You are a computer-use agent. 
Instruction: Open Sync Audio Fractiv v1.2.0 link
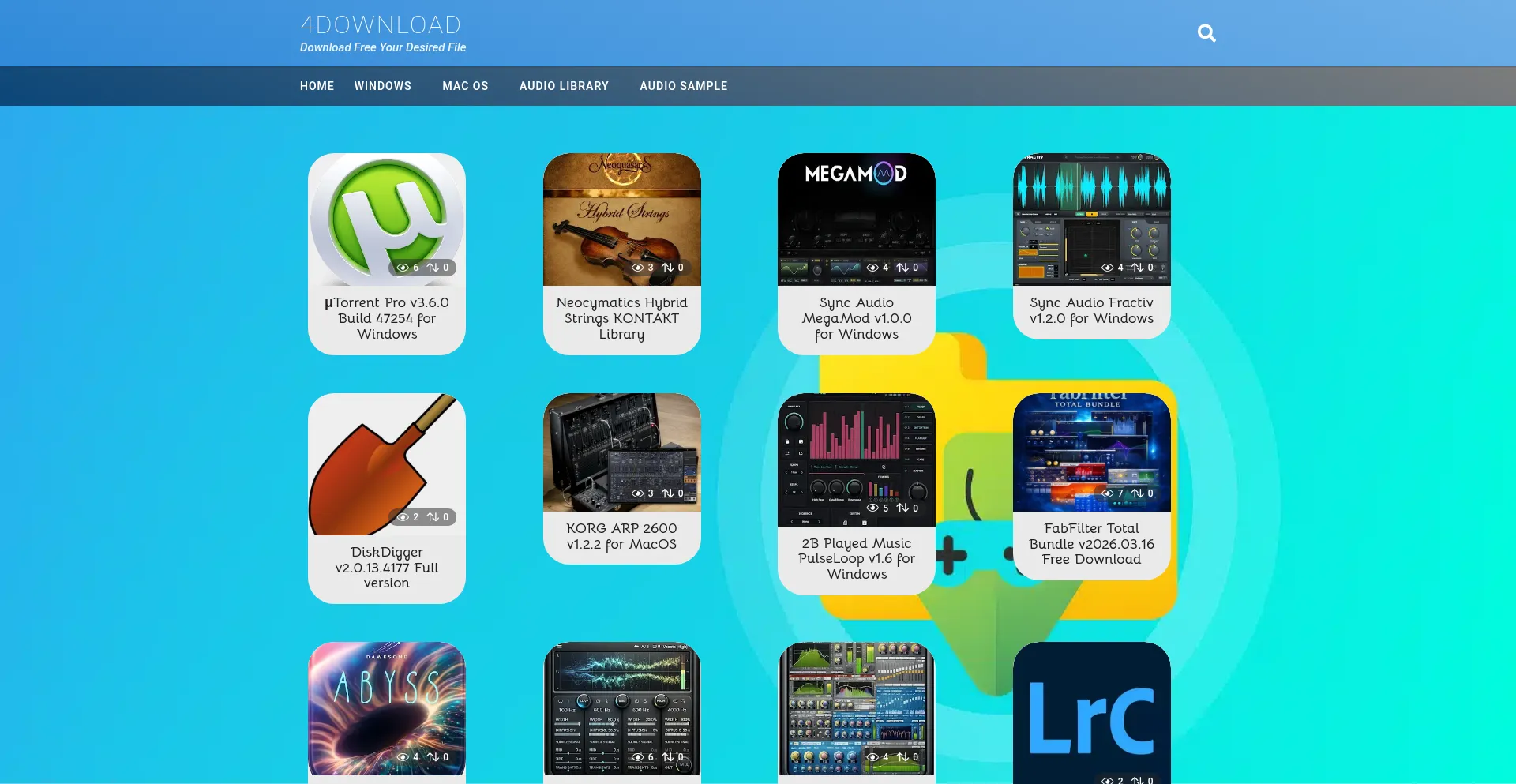(x=1092, y=310)
